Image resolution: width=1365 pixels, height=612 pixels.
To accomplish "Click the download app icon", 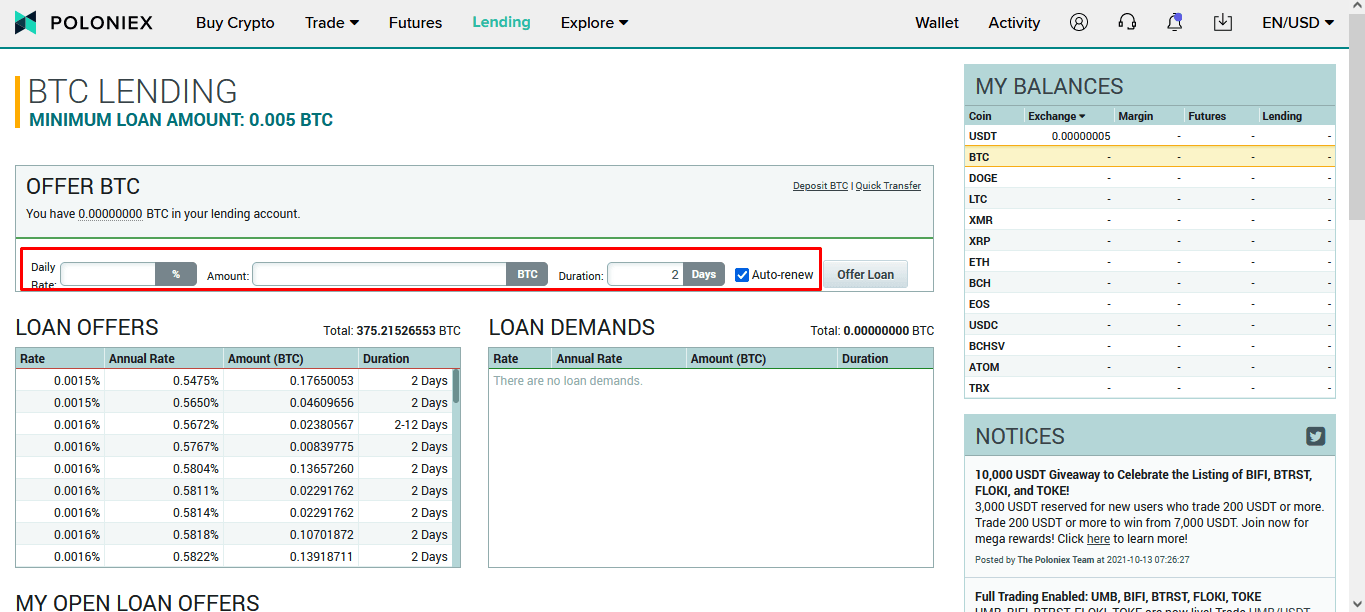I will (1222, 22).
